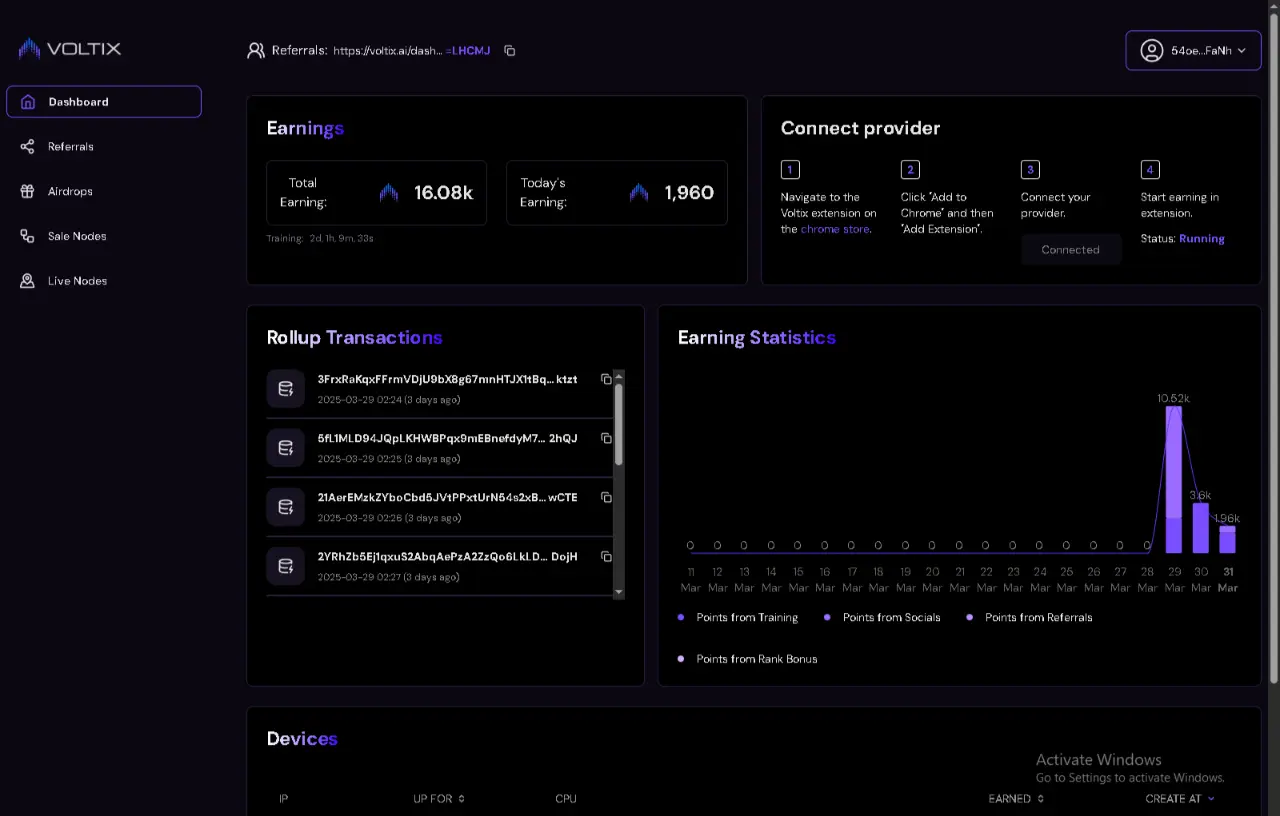Click the referrals people icon in header
The height and width of the screenshot is (816, 1280).
tap(256, 50)
